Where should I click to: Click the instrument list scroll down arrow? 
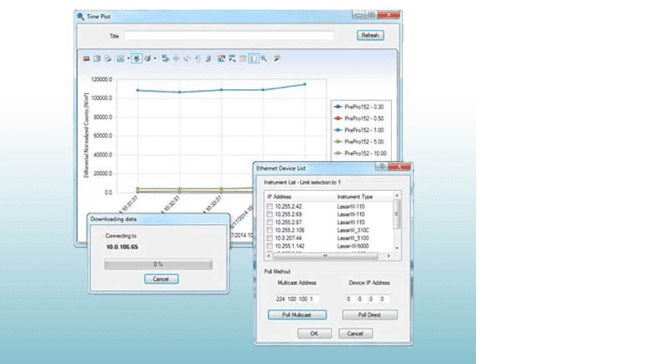pyautogui.click(x=397, y=248)
